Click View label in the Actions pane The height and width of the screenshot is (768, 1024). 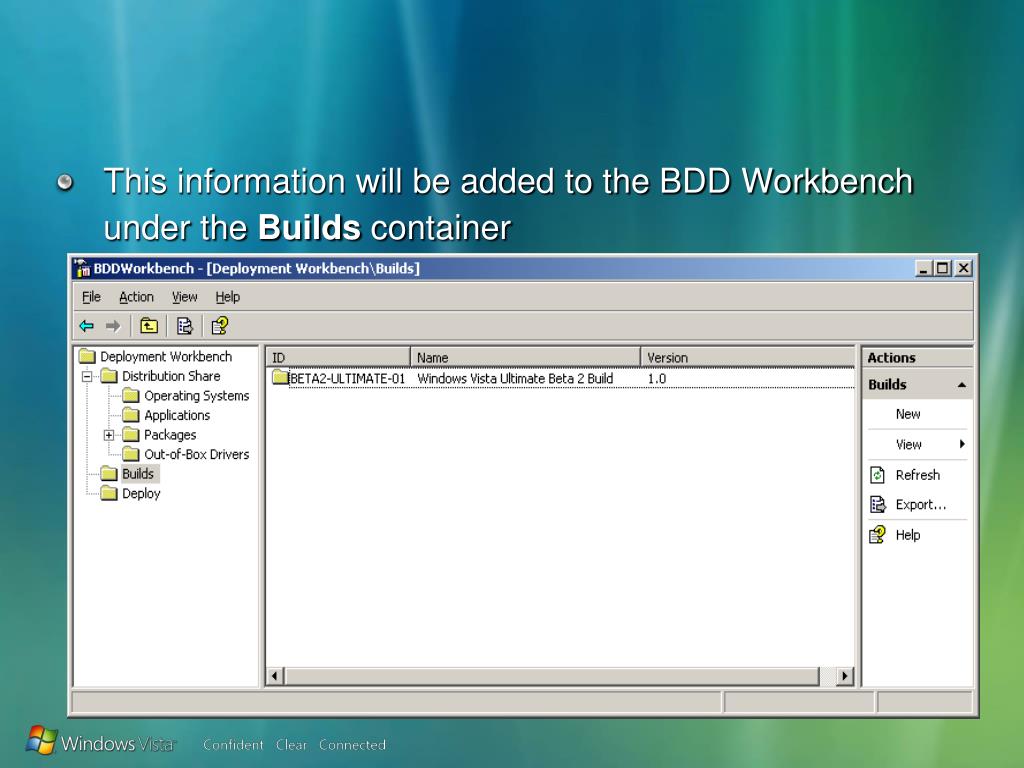tap(908, 445)
